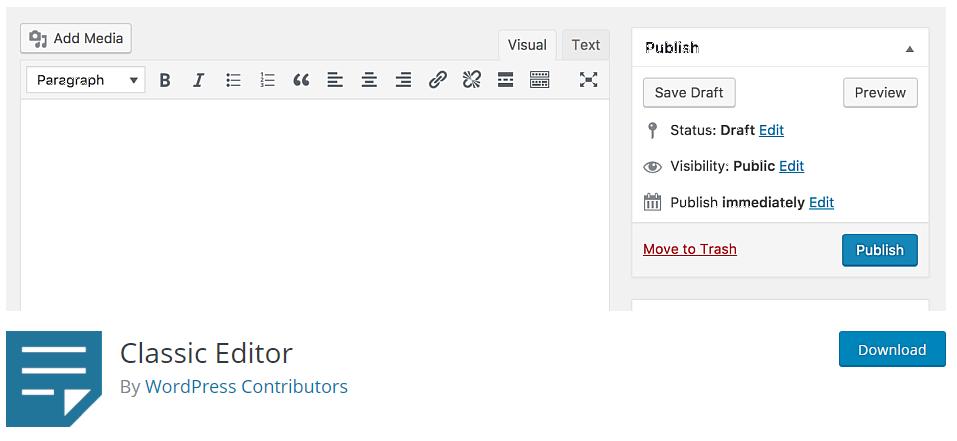The image size is (957, 441).
Task: Remove link with broken chain icon
Action: click(471, 80)
